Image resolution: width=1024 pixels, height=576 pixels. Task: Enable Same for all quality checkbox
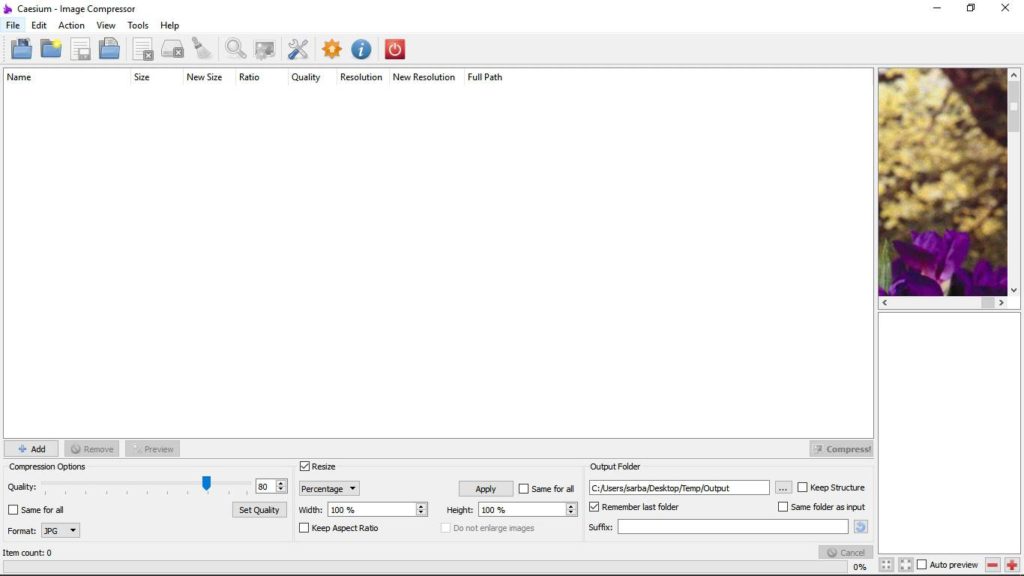(13, 509)
